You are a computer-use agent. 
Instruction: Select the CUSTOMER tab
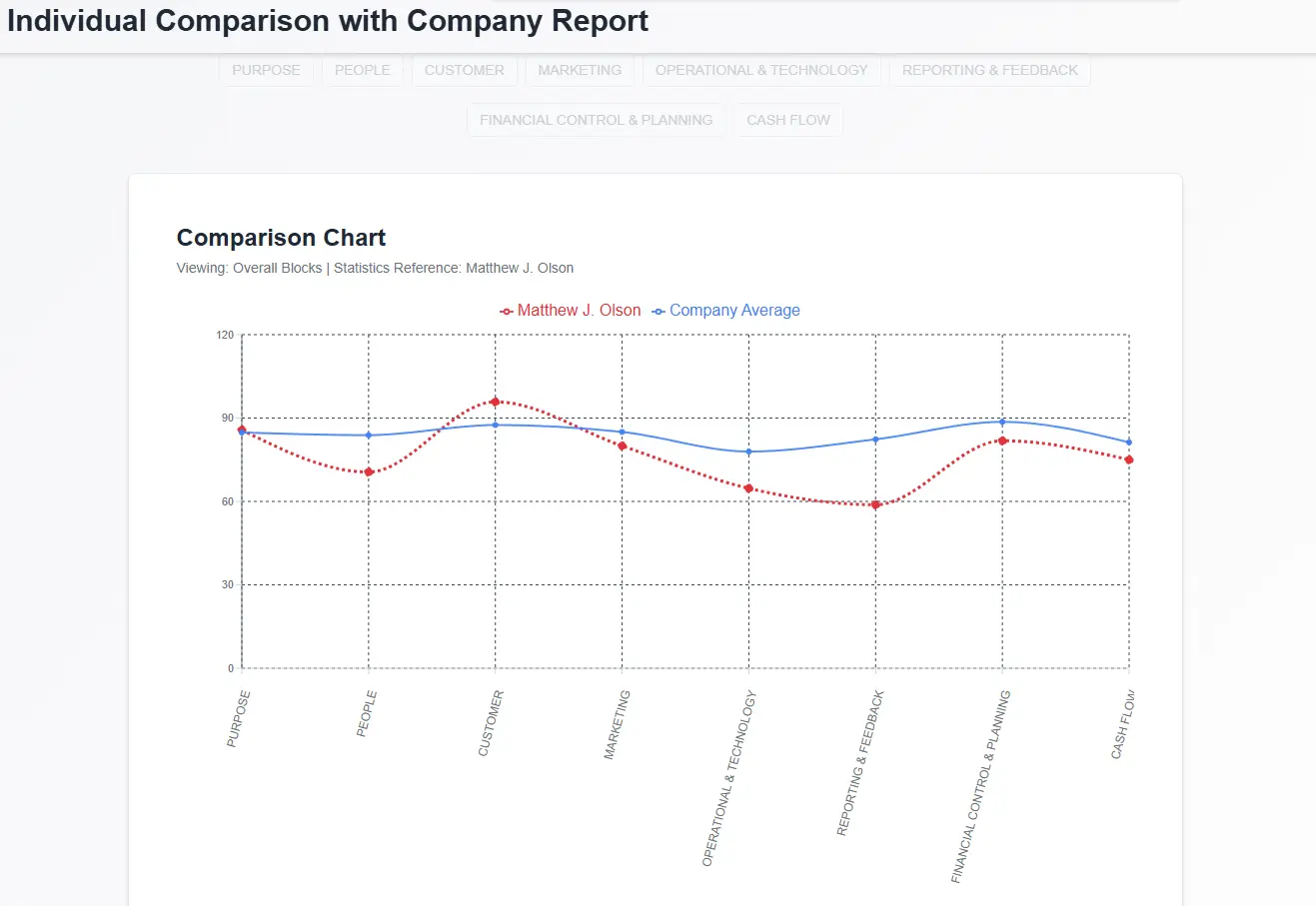[x=464, y=70]
